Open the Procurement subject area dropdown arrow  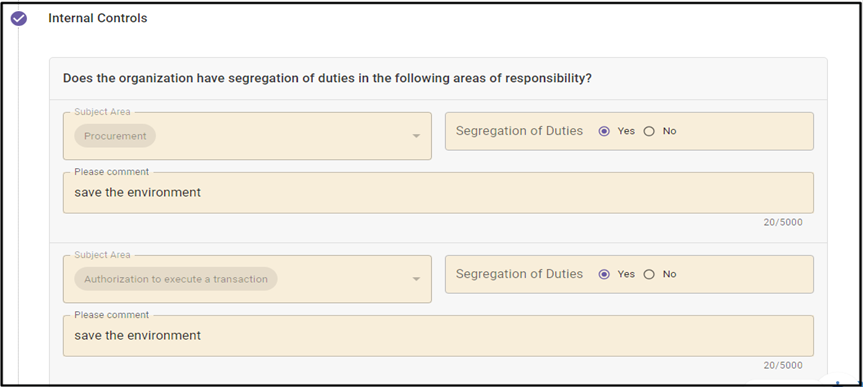[x=416, y=136]
